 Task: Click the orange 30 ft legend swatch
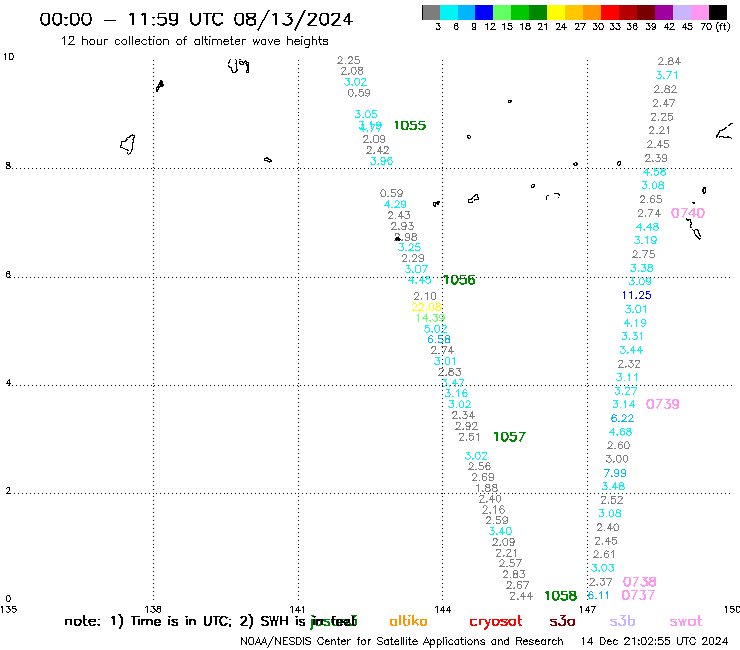(x=592, y=12)
